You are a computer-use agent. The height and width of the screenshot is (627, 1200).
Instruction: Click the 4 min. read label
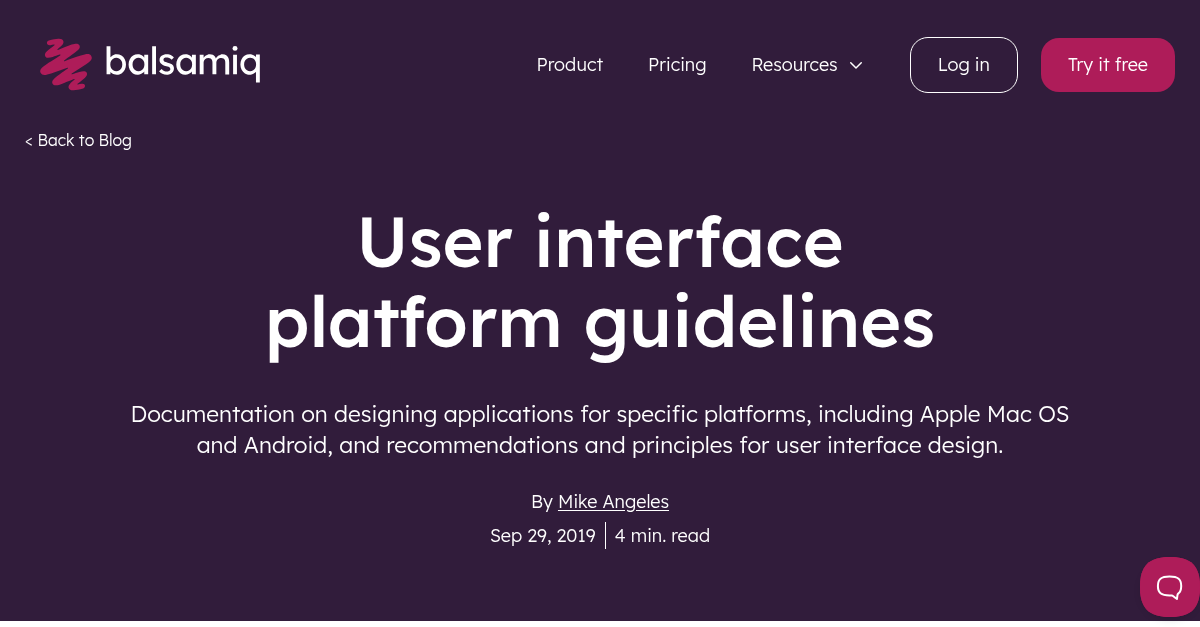[x=662, y=535]
